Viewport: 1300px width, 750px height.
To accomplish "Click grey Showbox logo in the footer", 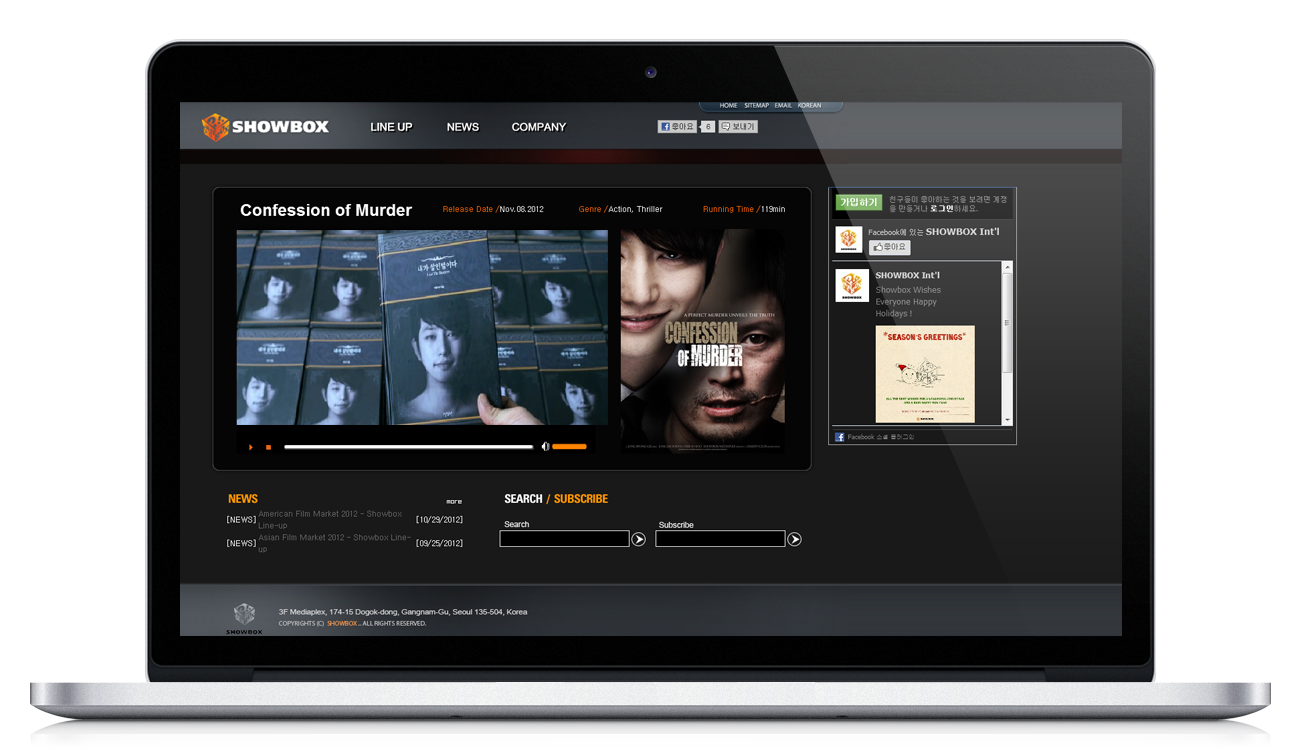I will [244, 617].
